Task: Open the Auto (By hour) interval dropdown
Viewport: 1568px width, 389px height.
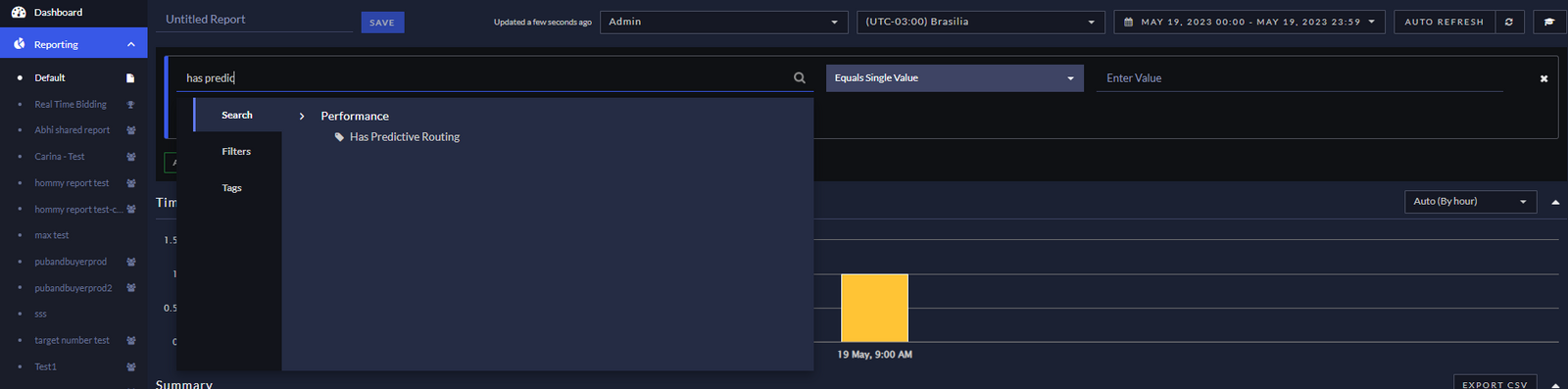Action: (x=1470, y=201)
